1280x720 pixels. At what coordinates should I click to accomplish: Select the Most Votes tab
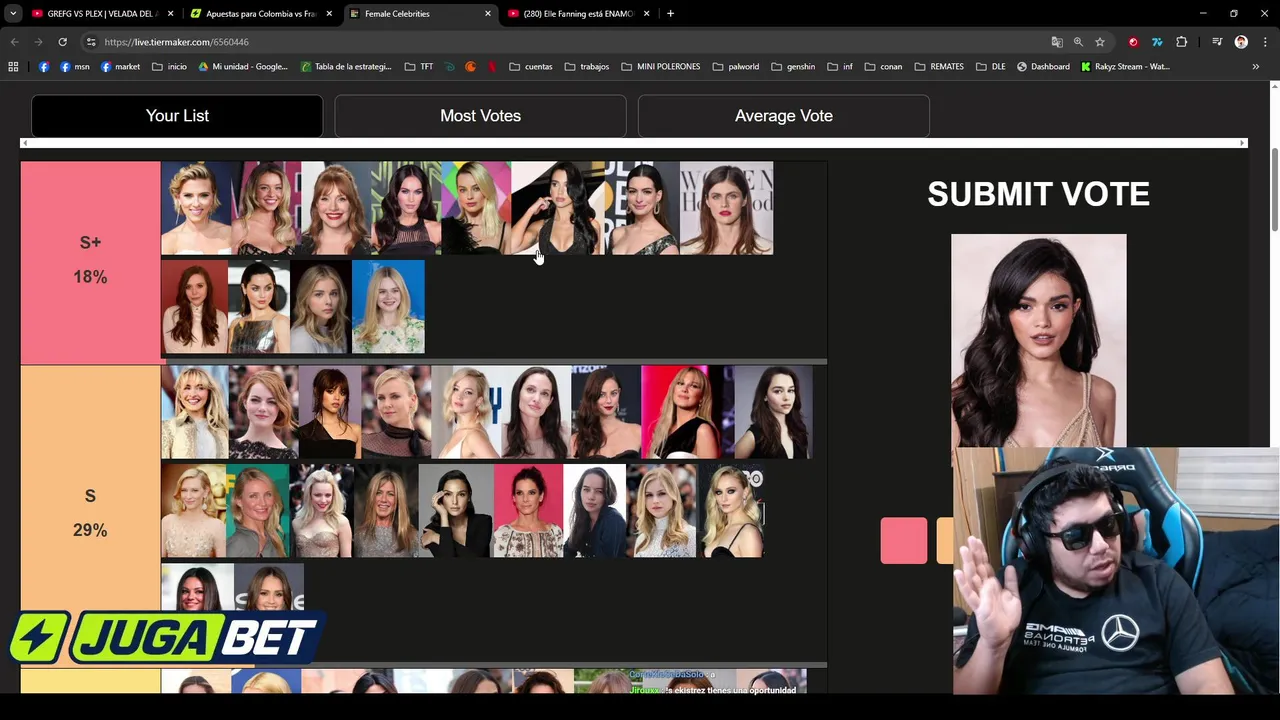point(480,116)
